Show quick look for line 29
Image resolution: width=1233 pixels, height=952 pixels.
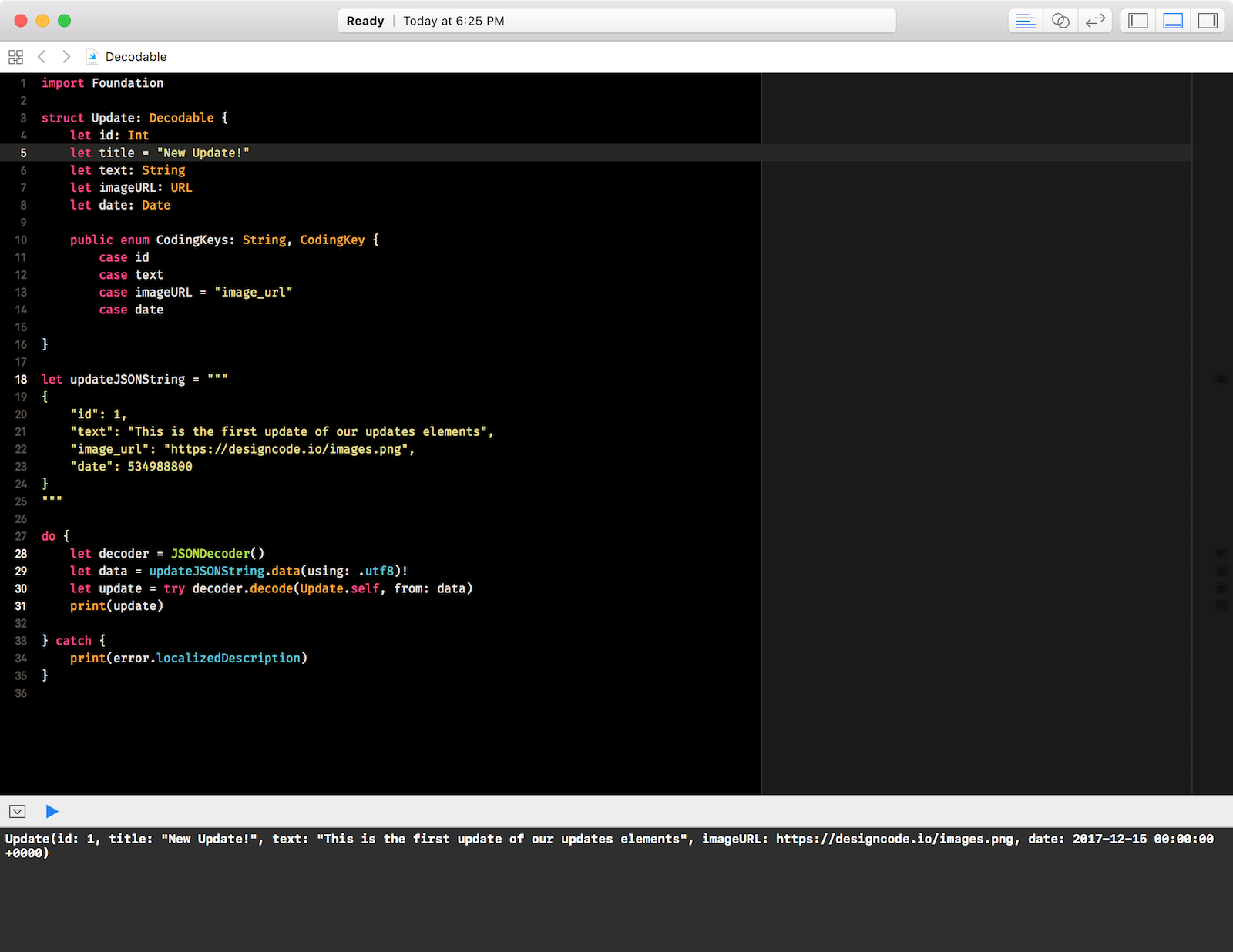(1221, 571)
